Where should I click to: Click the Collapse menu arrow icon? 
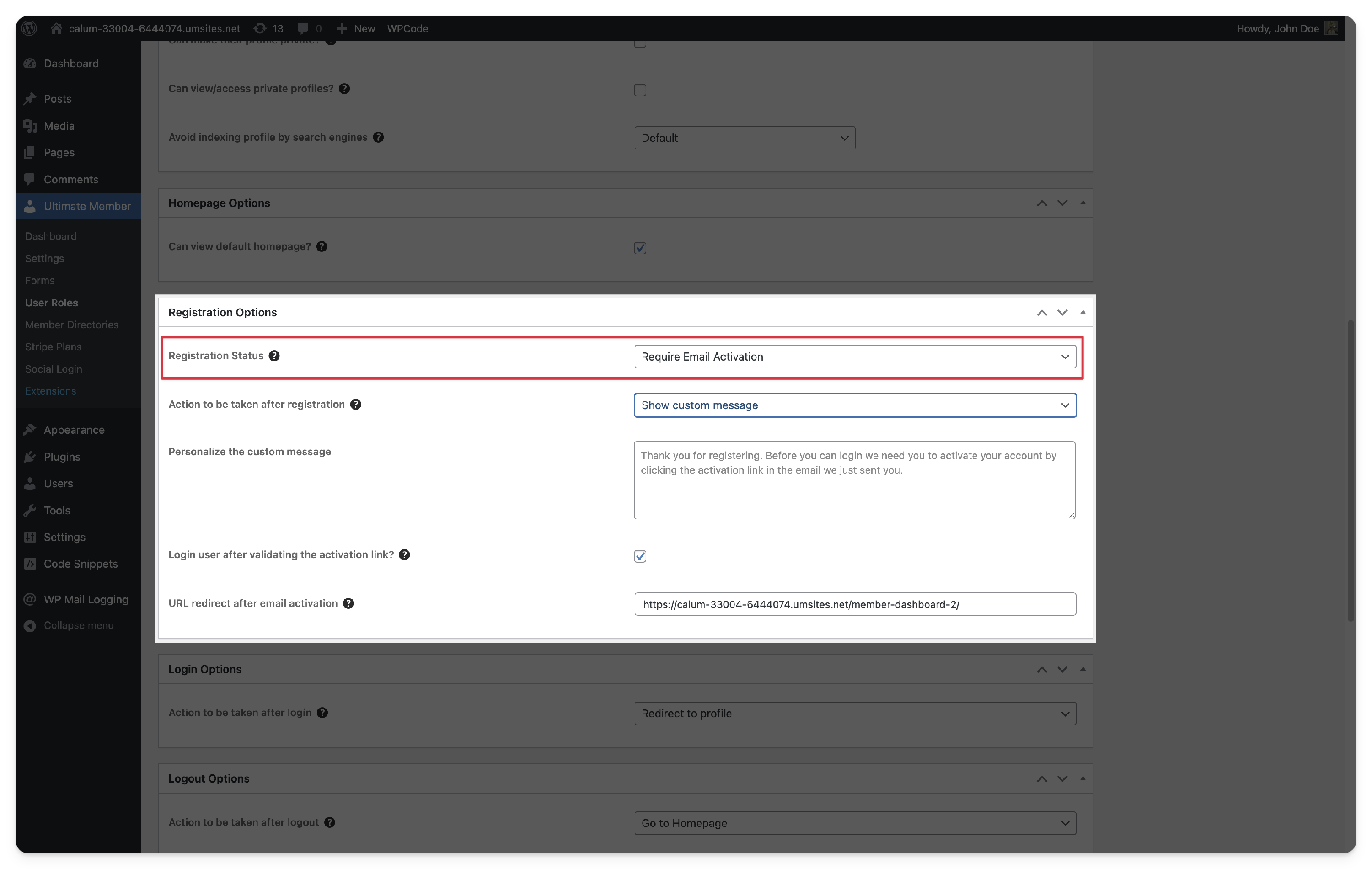tap(30, 625)
